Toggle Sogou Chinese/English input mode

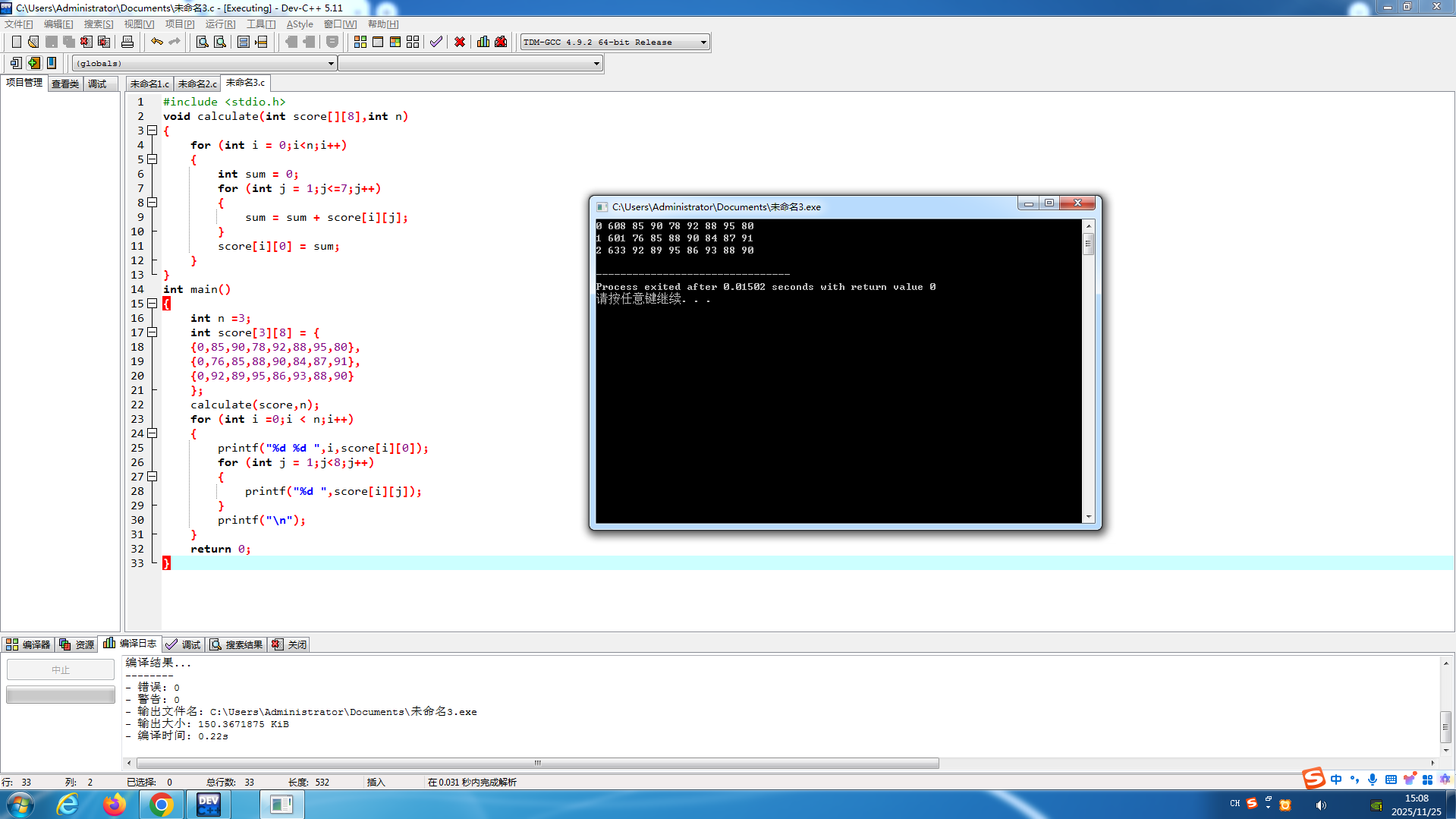click(x=1336, y=780)
